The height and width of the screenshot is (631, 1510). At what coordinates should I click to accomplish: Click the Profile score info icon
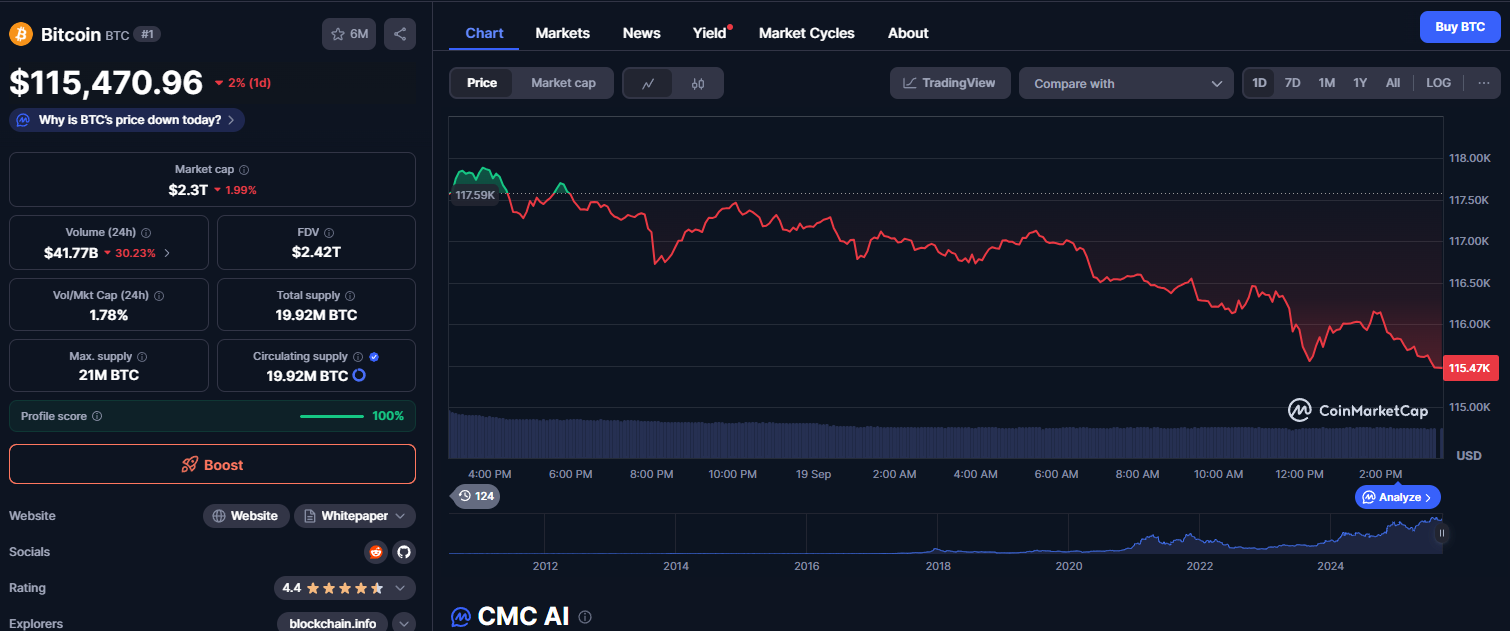pyautogui.click(x=97, y=416)
